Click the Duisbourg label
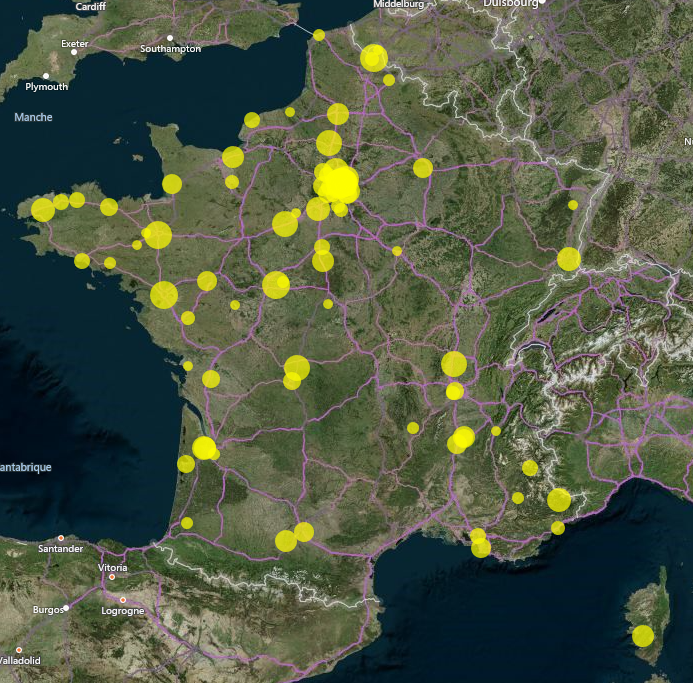 510,4
